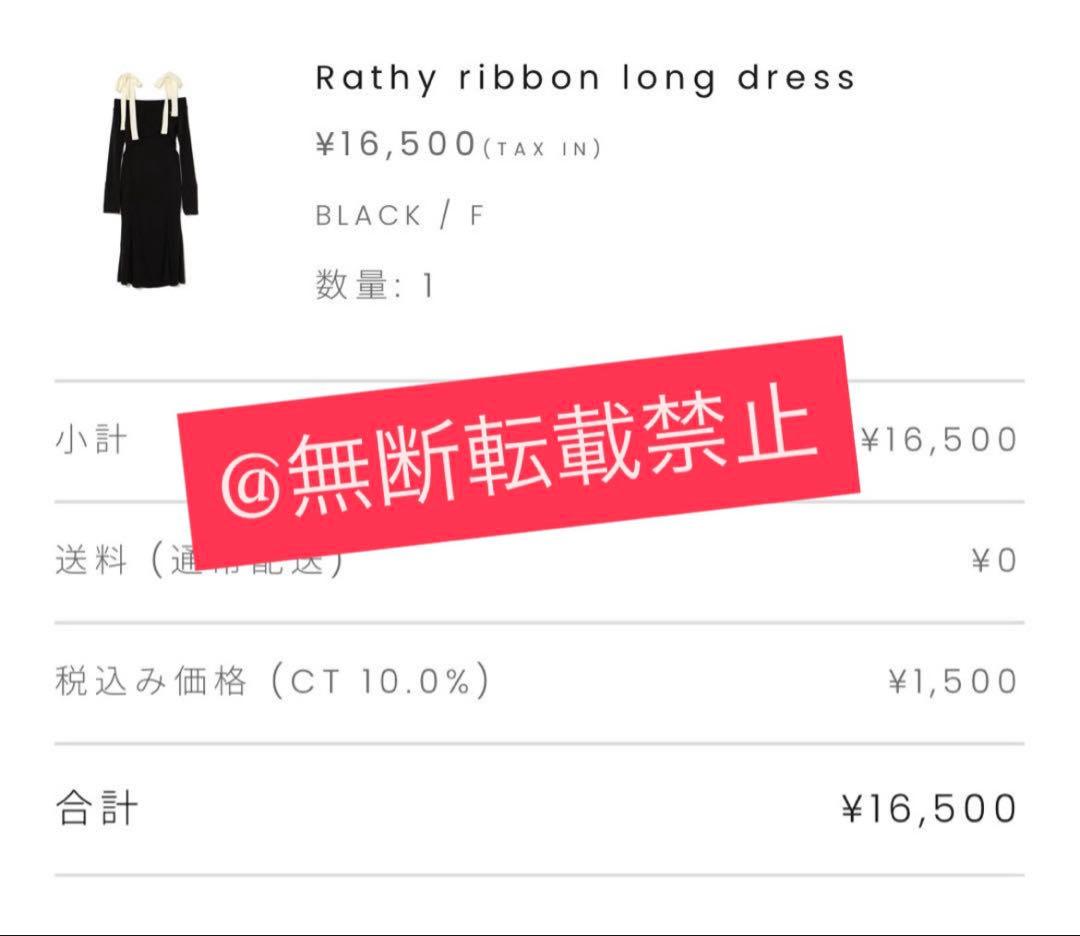Click the cream ribbon on dress's left shoulder
This screenshot has height=936, width=1080.
click(127, 103)
